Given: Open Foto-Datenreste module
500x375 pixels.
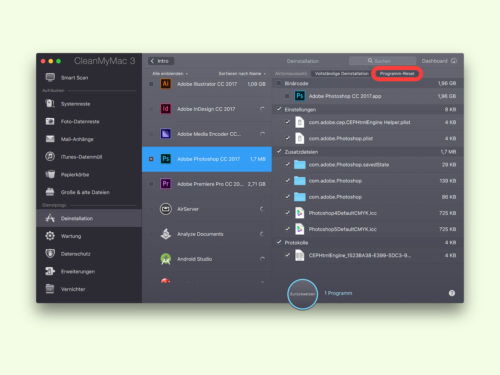Looking at the screenshot, I should [x=89, y=121].
